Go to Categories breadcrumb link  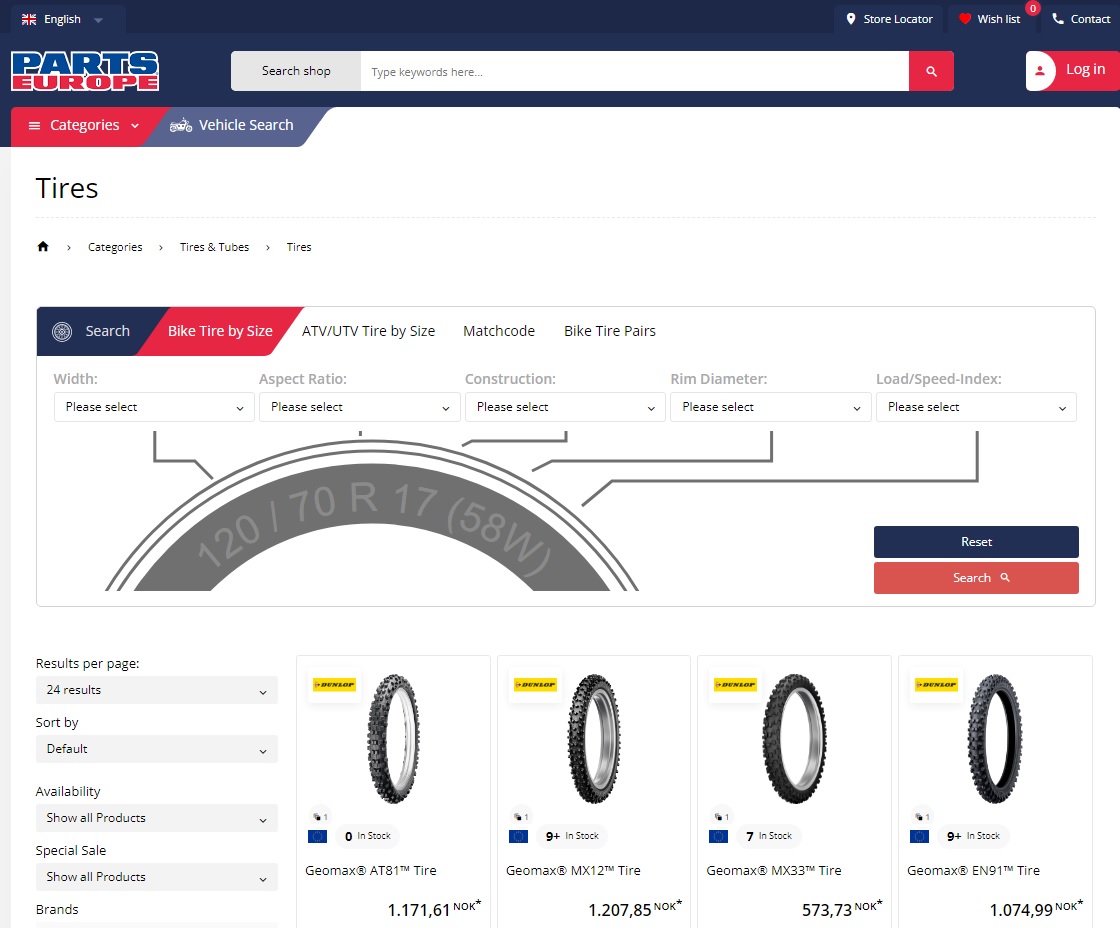[x=115, y=247]
